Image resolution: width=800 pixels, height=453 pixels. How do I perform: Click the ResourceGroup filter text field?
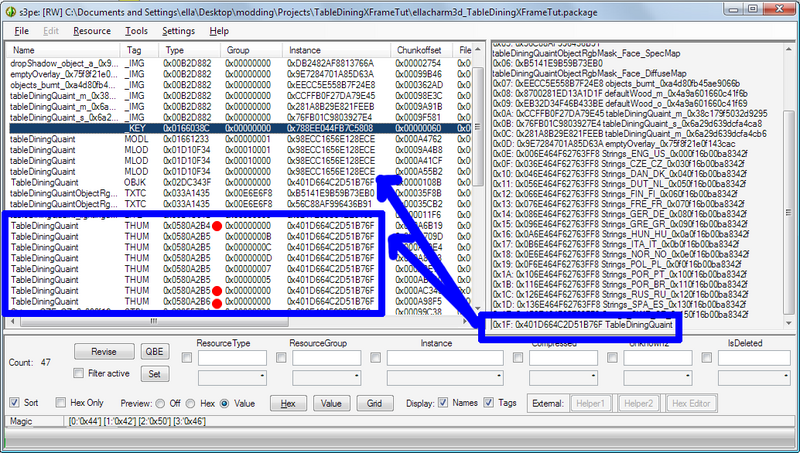[x=327, y=358]
